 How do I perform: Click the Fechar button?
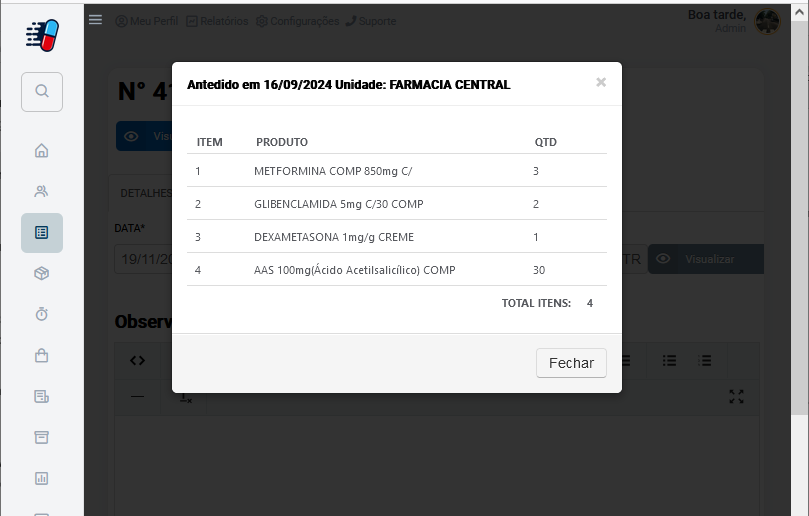571,363
